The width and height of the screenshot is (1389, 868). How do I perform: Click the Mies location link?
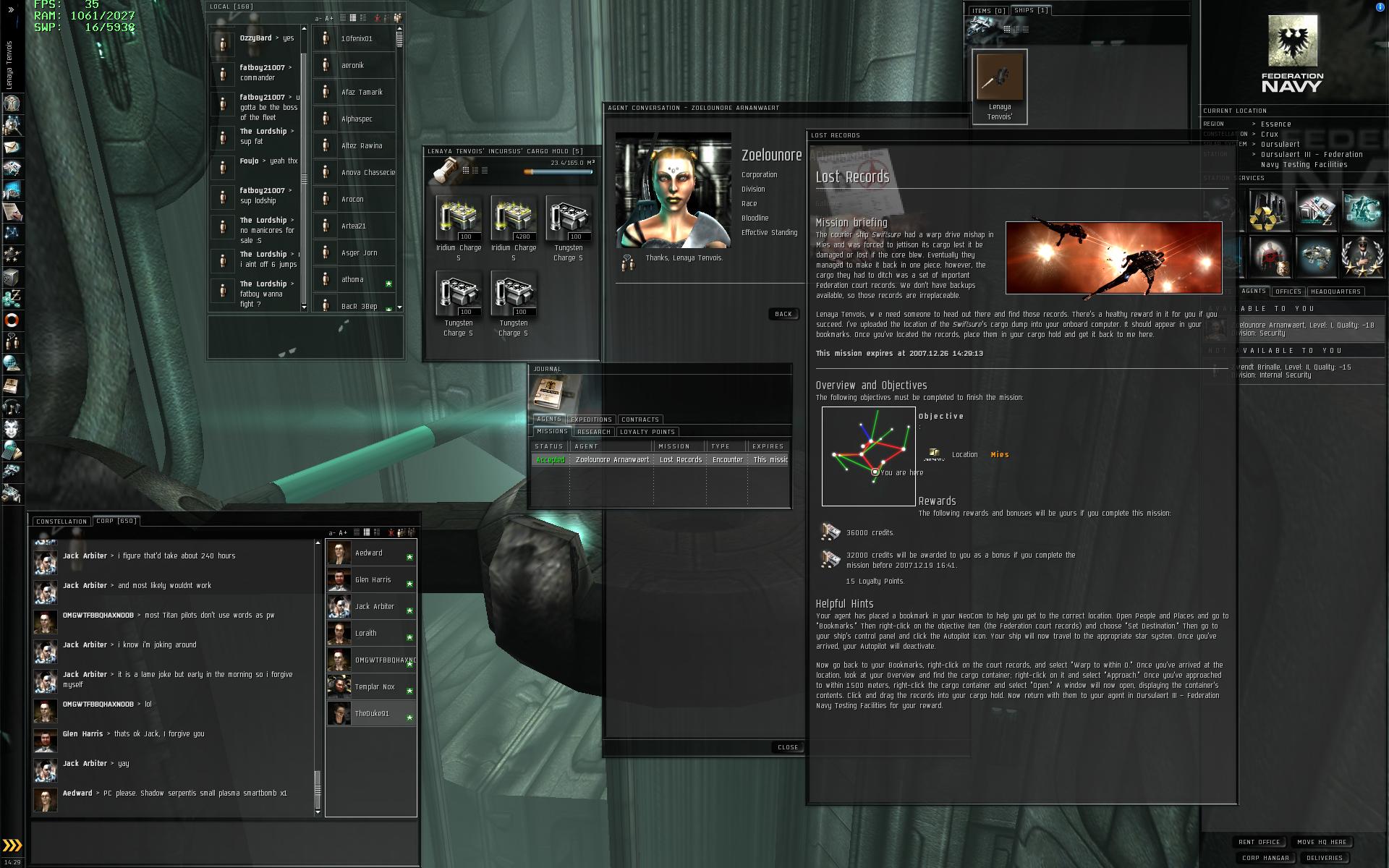[x=999, y=455]
